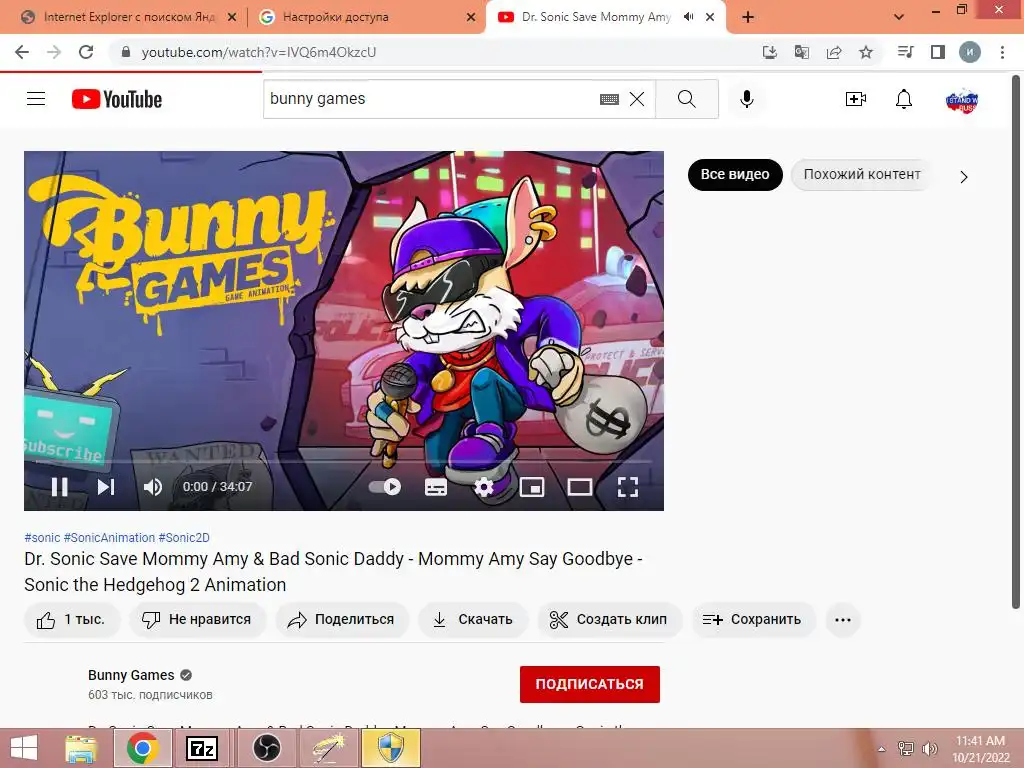Click the Поделиться share button
Screen dimensions: 1024x768
(x=342, y=620)
